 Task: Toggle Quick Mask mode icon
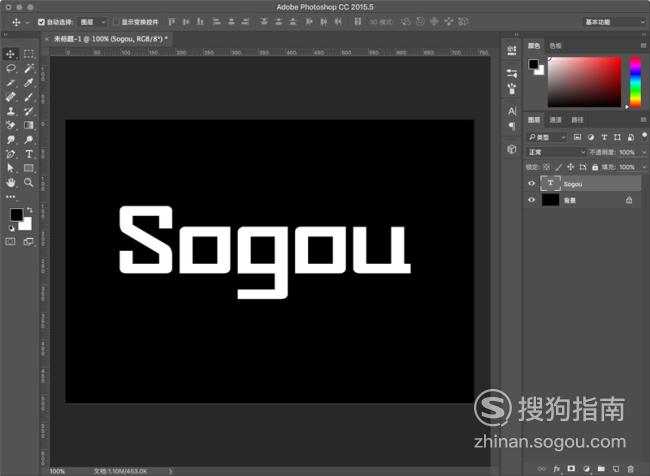[x=10, y=242]
